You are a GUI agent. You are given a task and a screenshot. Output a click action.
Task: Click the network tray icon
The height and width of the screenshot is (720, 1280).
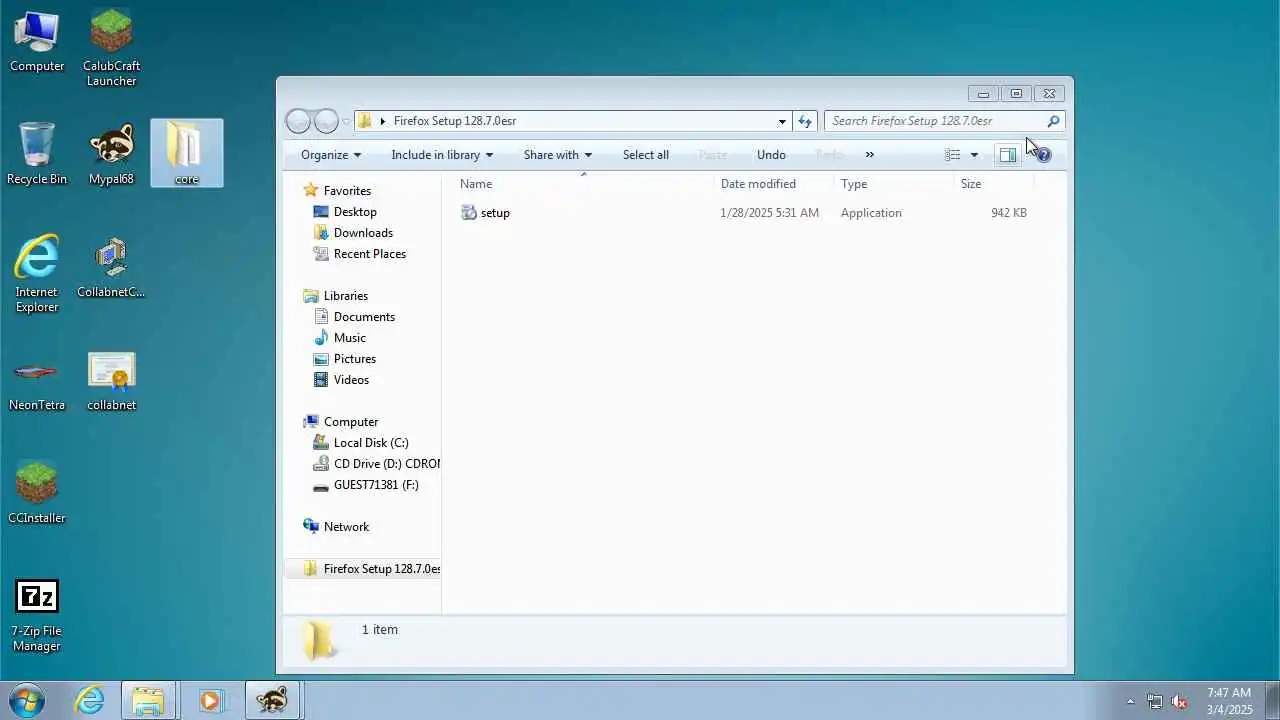click(1155, 701)
